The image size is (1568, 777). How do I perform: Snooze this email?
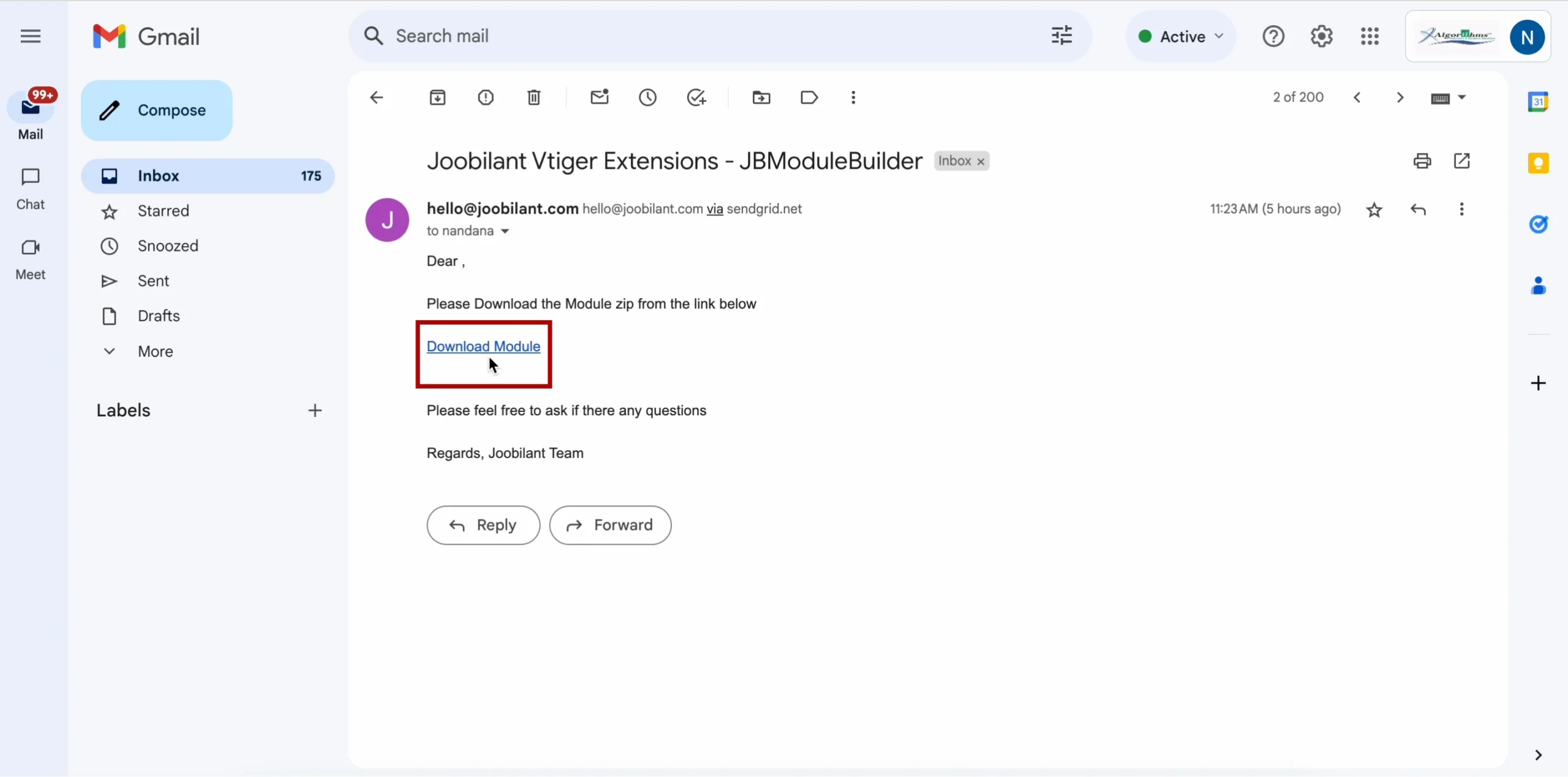point(647,97)
